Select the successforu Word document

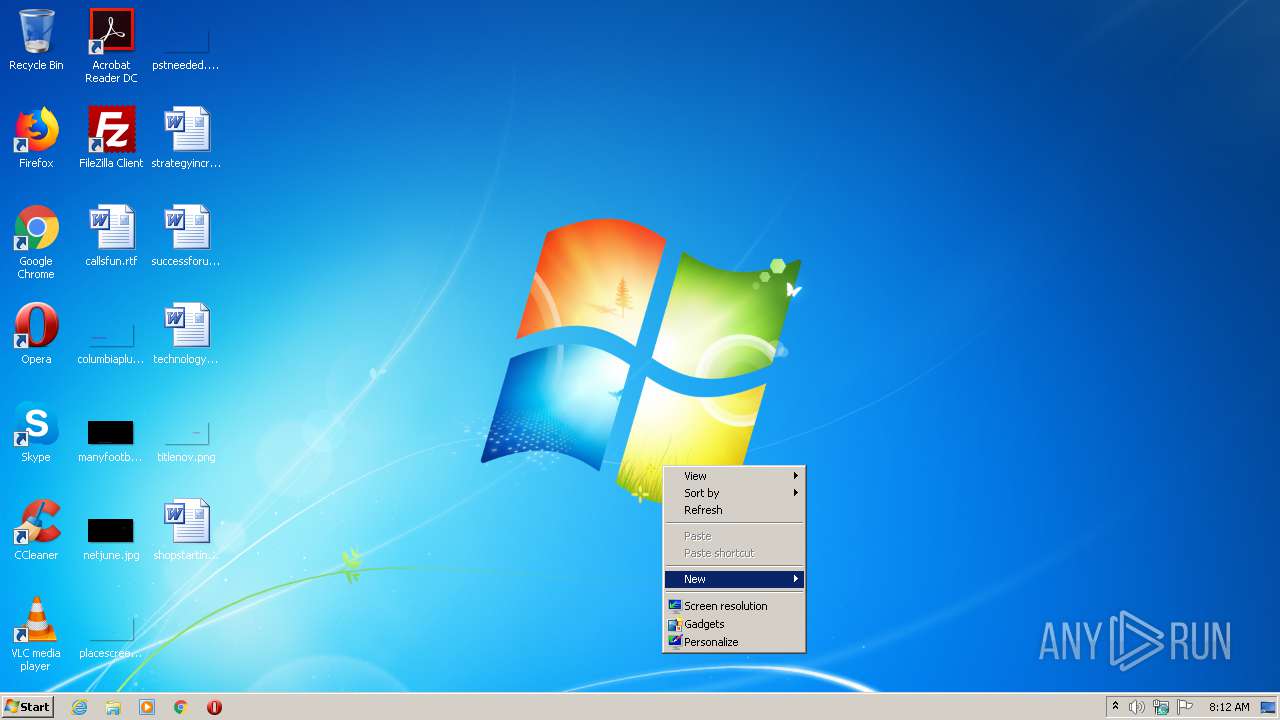186,236
